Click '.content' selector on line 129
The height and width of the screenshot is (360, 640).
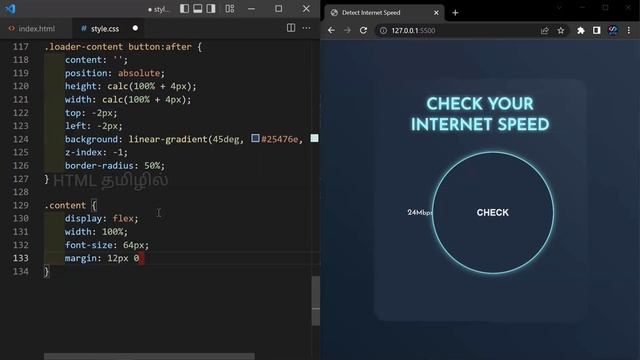tap(65, 205)
